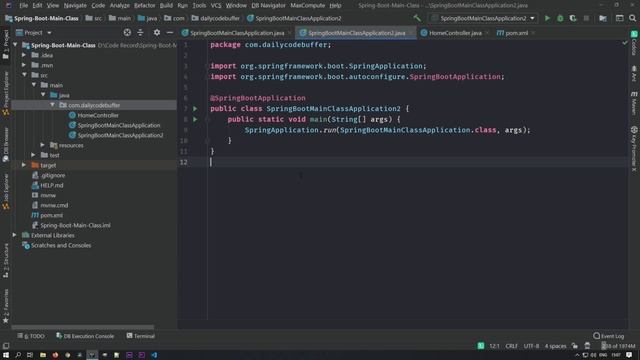Click UTF-8 encoding in status bar

[531, 346]
